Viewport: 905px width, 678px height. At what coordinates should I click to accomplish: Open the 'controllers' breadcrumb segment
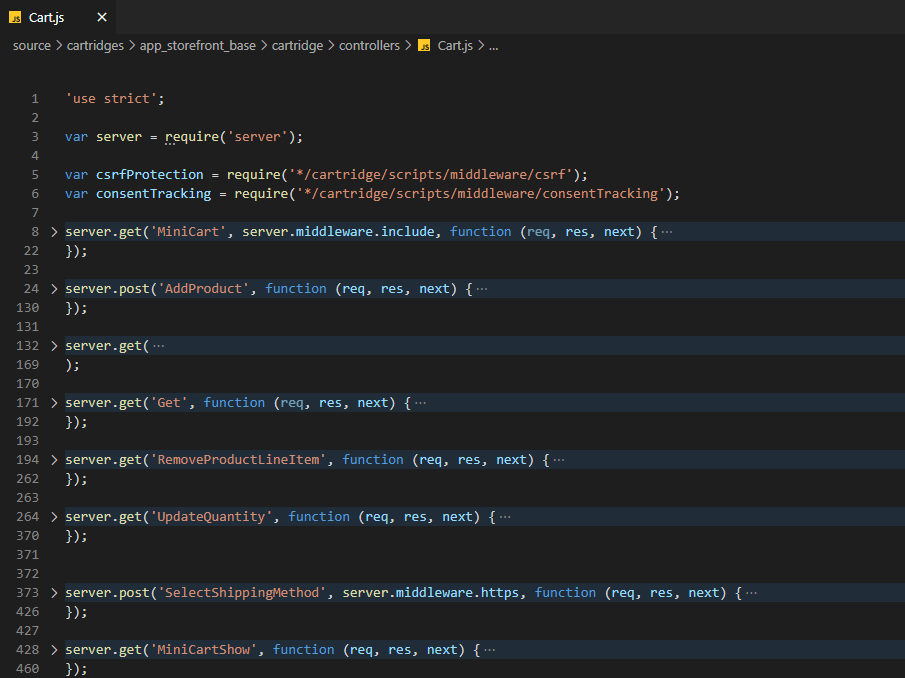[369, 46]
